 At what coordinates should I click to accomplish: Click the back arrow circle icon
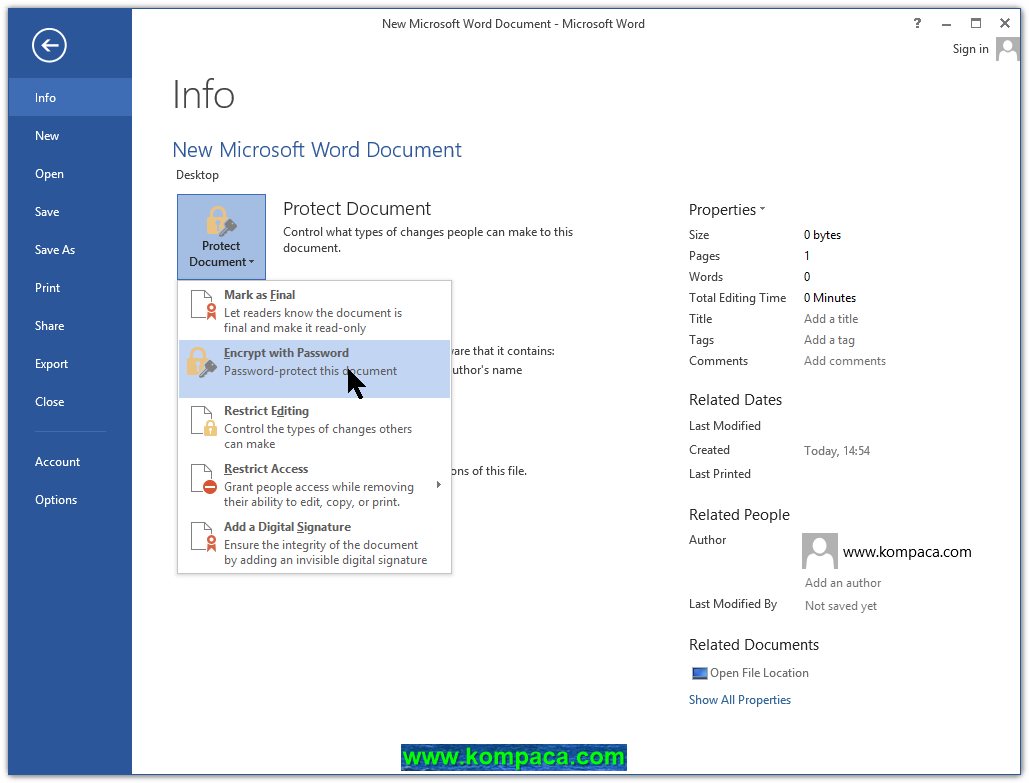(x=49, y=45)
